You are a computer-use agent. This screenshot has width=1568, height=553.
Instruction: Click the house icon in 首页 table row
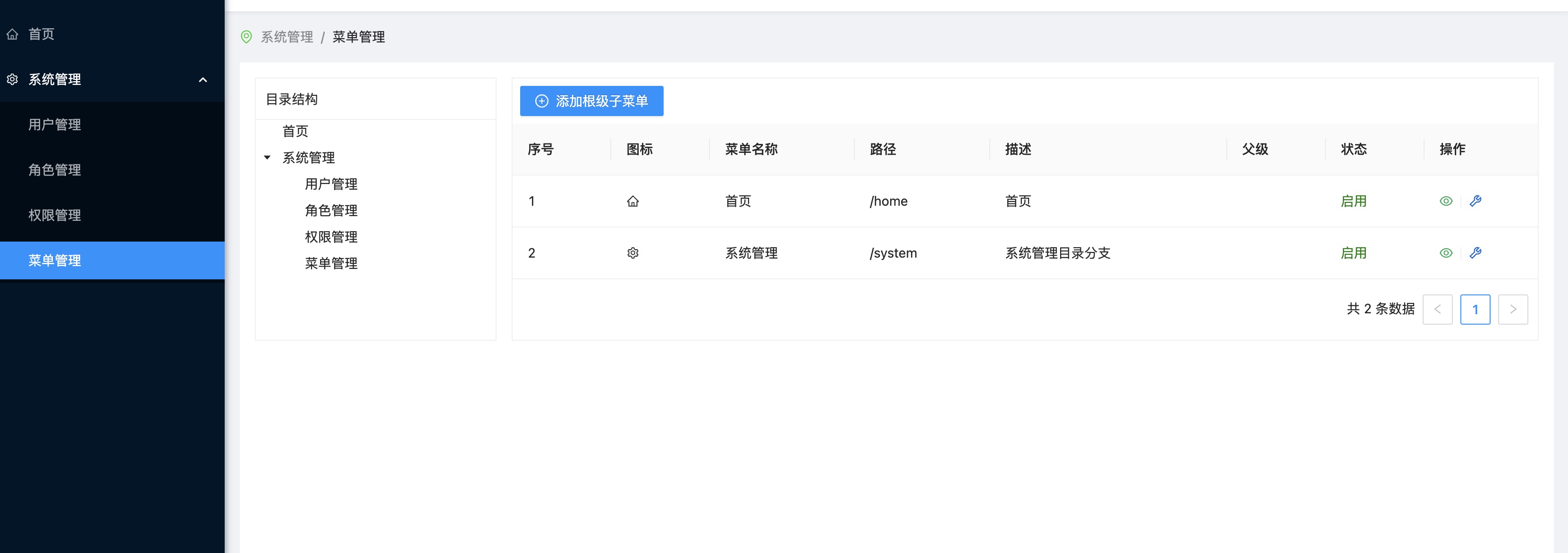pyautogui.click(x=633, y=201)
